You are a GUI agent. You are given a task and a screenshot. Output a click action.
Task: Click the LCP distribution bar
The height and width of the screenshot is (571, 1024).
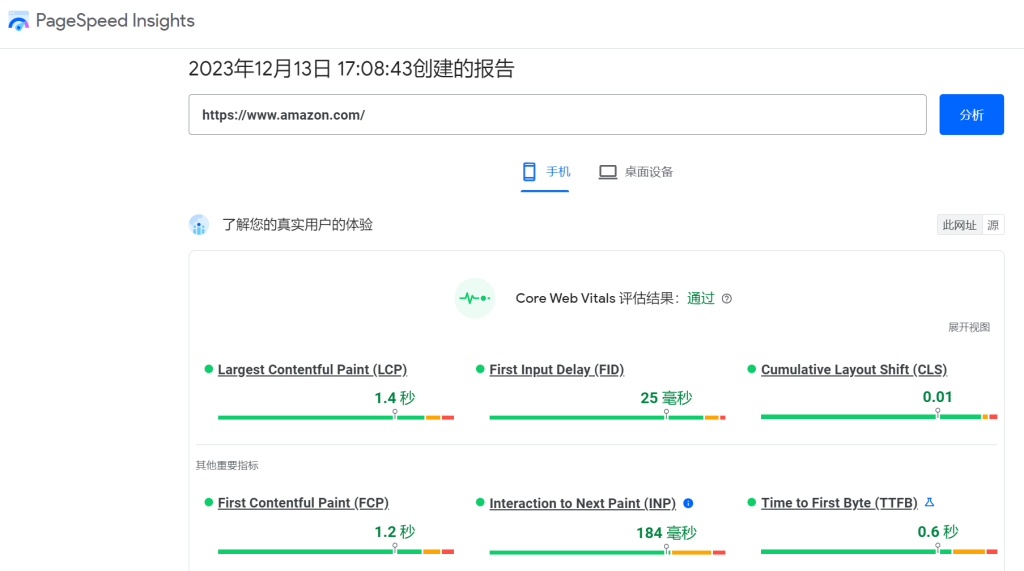pyautogui.click(x=336, y=417)
